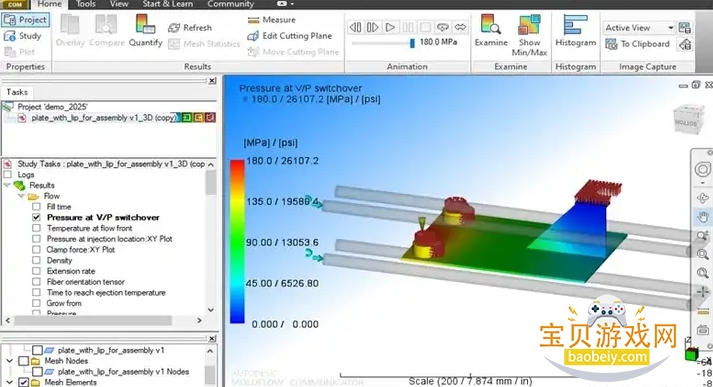Toggle the Mesh Nodes layer checkbox
Screen dimensions: 713x387
23,361
